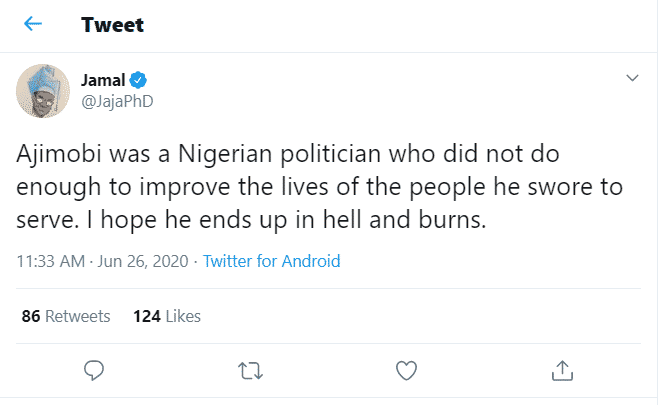Like the tweet with the heart icon

click(406, 370)
